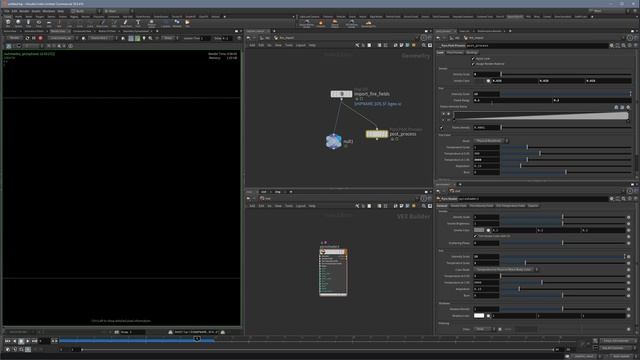Open the File menu
This screenshot has width=640, height=360.
(7, 11)
